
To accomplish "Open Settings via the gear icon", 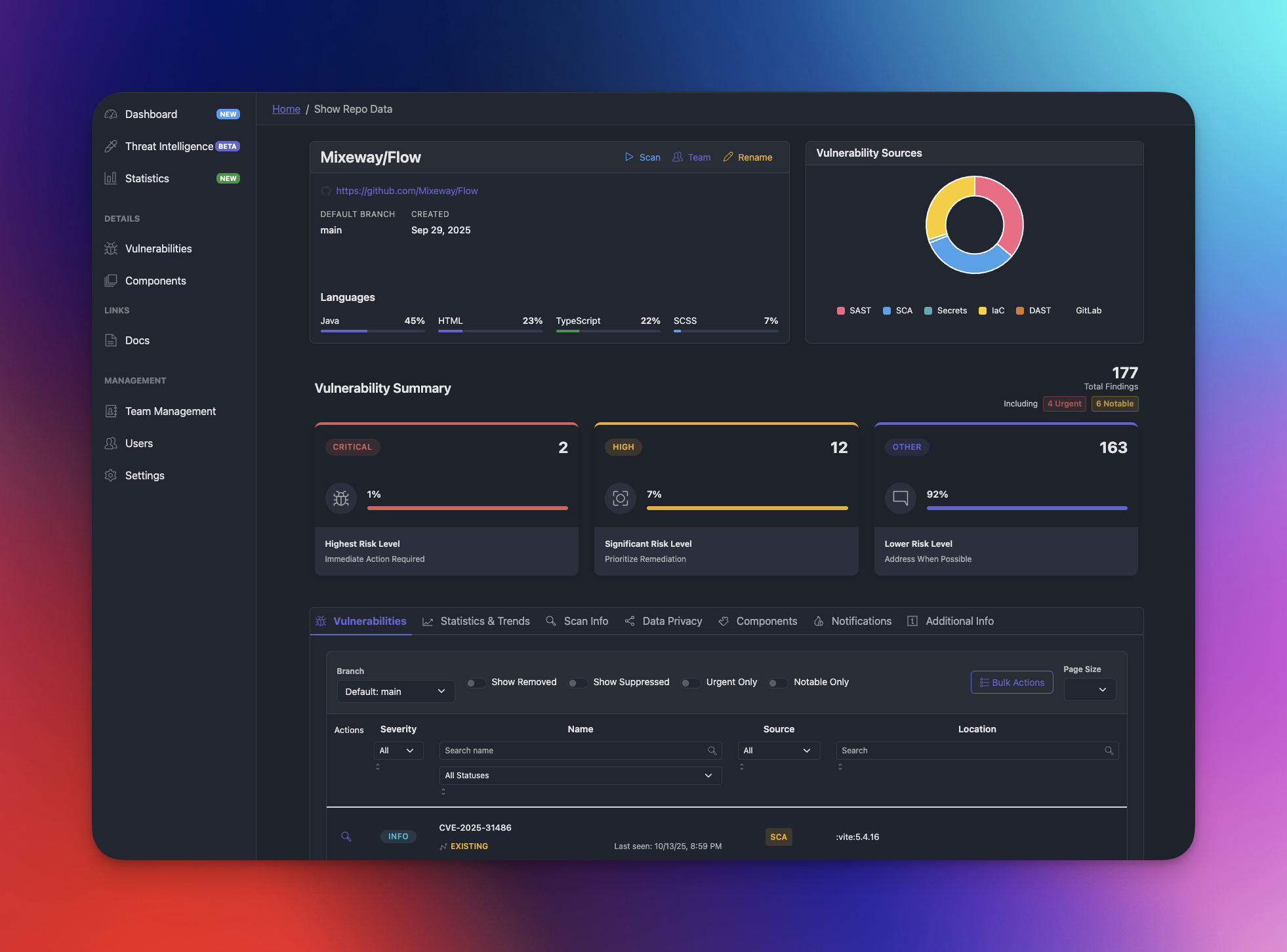I will click(112, 475).
